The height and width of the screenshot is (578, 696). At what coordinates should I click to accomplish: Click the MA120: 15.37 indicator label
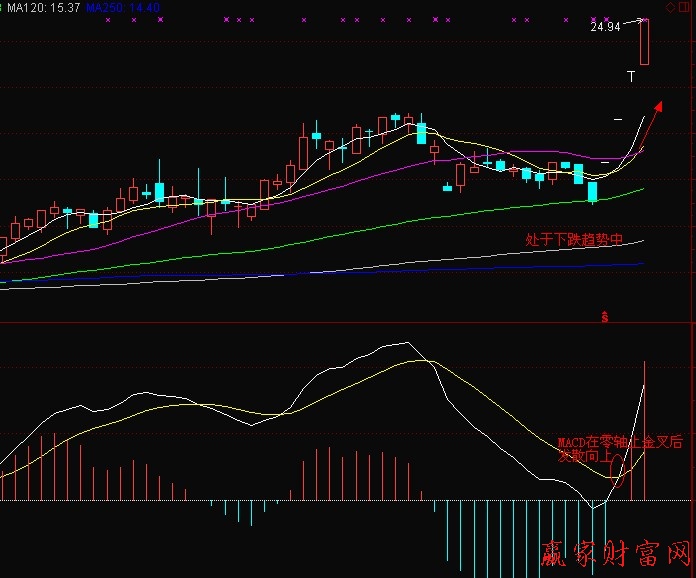[45, 7]
